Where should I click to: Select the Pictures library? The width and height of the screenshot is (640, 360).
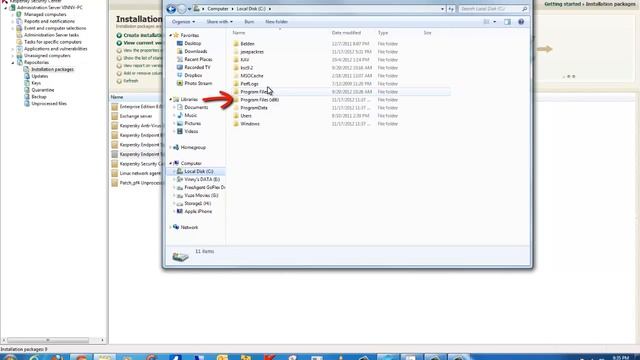click(x=192, y=123)
